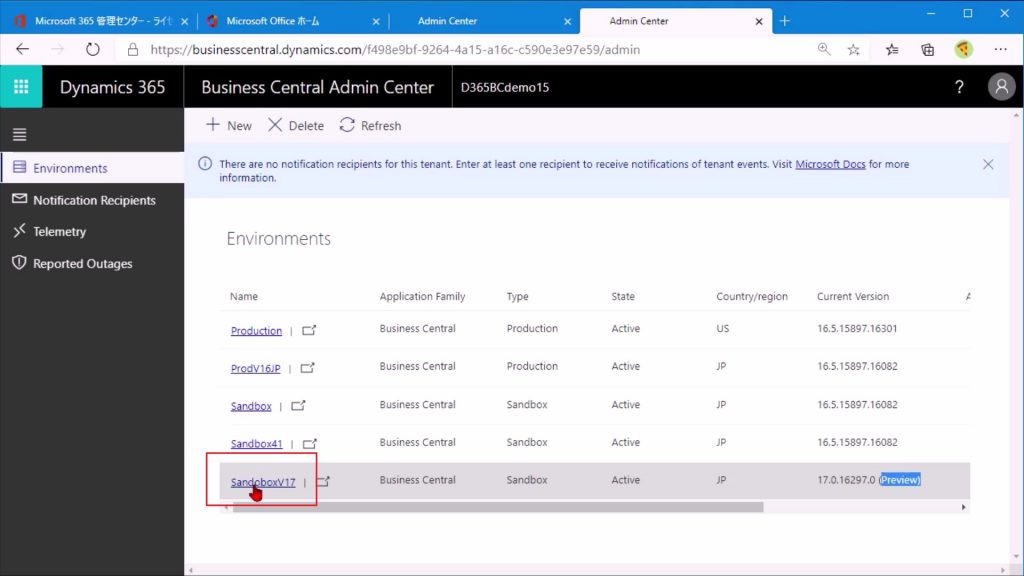1024x576 pixels.
Task: Dismiss the notification recipients info banner
Action: coord(988,165)
